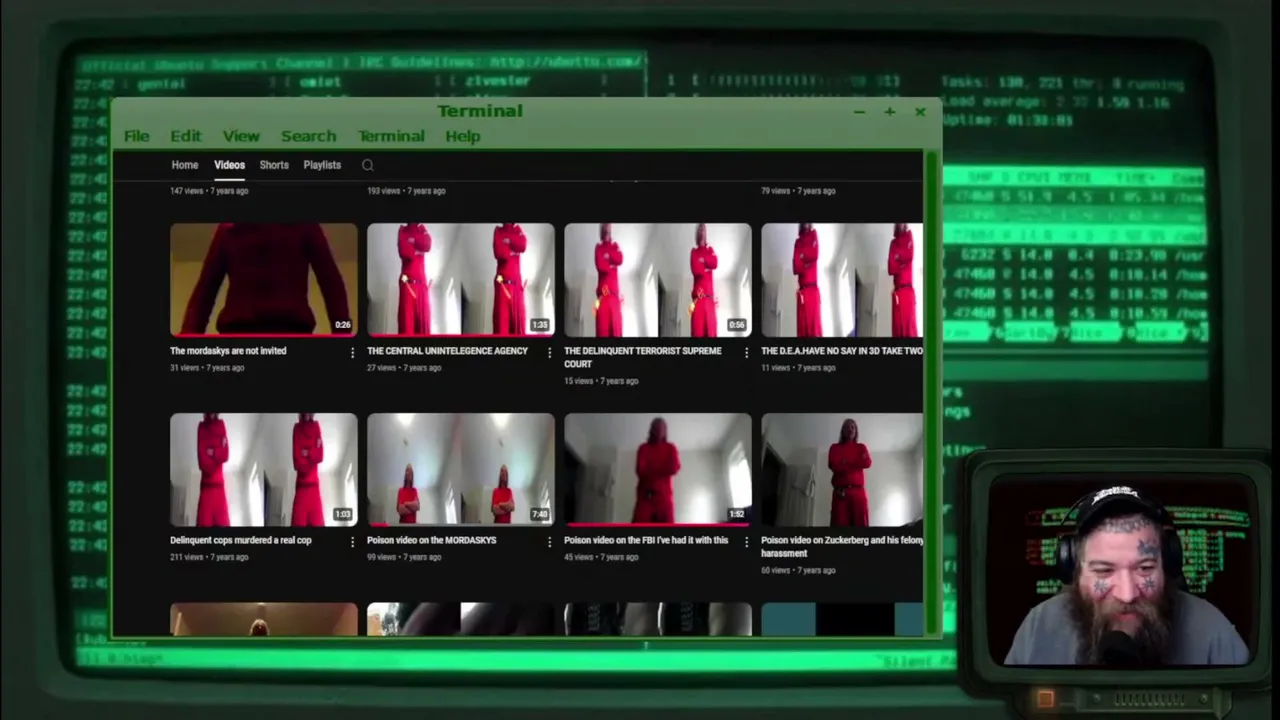Click the 'Terminal' window title text

[x=480, y=111]
